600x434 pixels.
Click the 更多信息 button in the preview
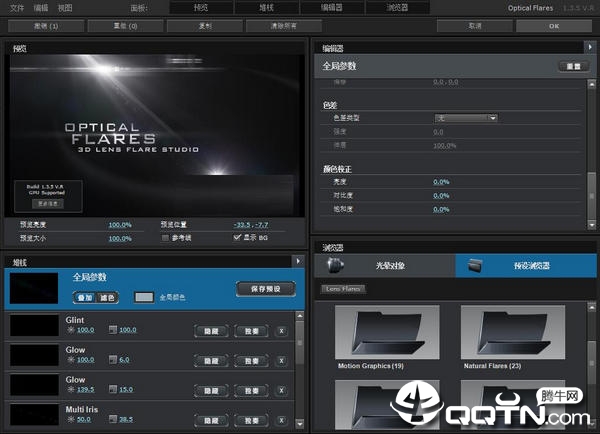pos(48,203)
